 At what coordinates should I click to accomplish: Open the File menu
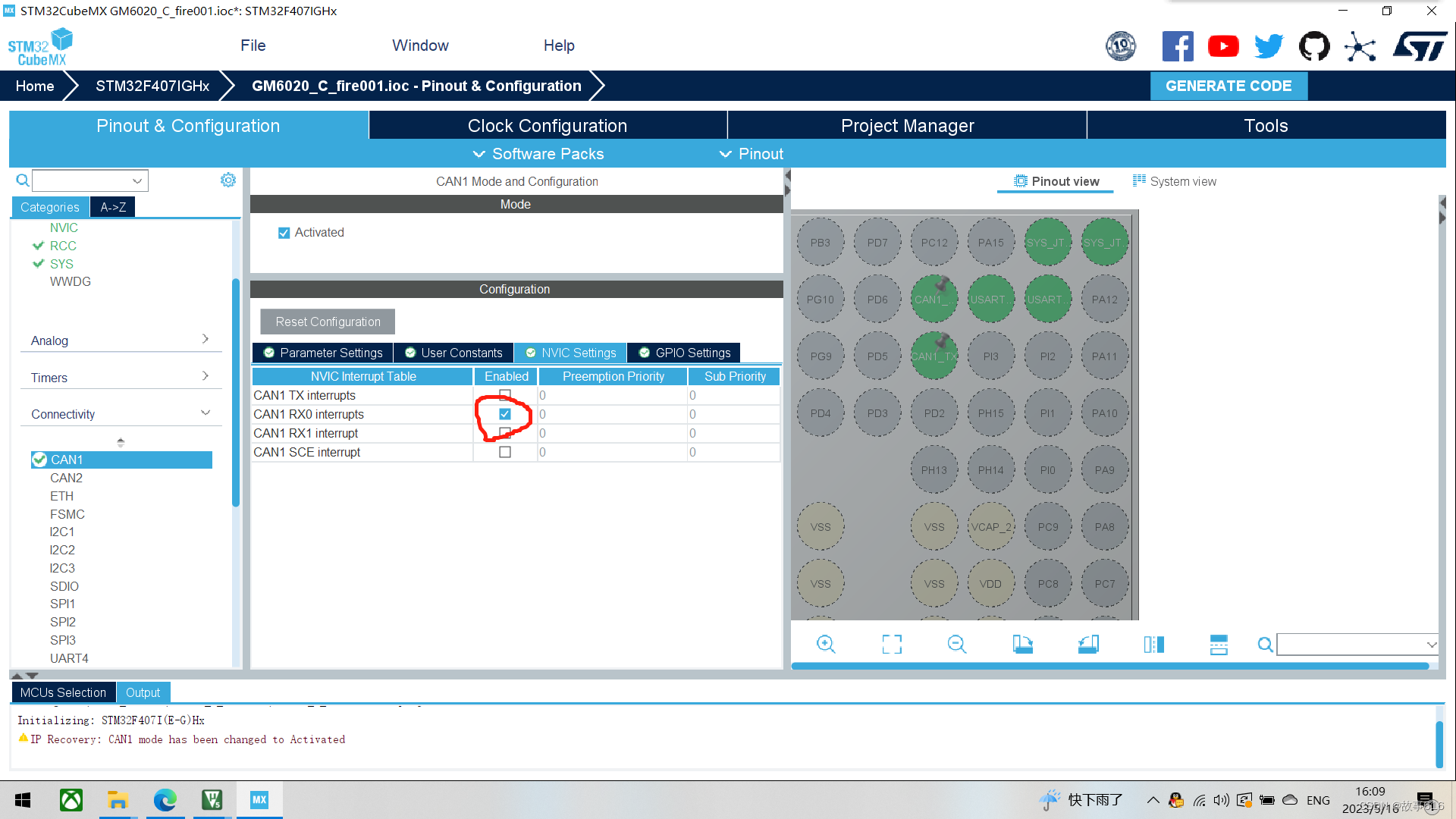pos(253,45)
